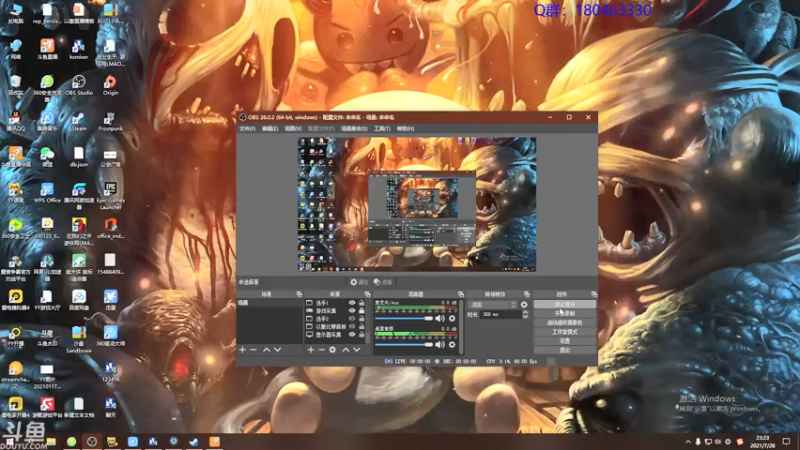Open Origin desktop shortcut

(x=110, y=86)
